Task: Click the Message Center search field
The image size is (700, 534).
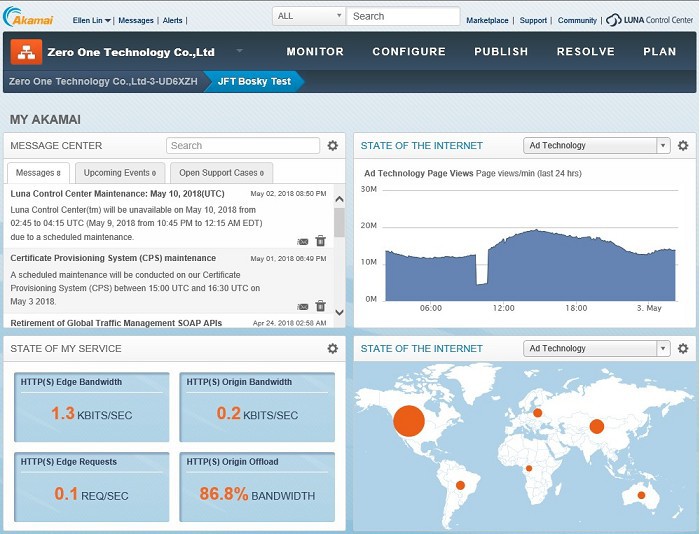Action: [x=243, y=146]
